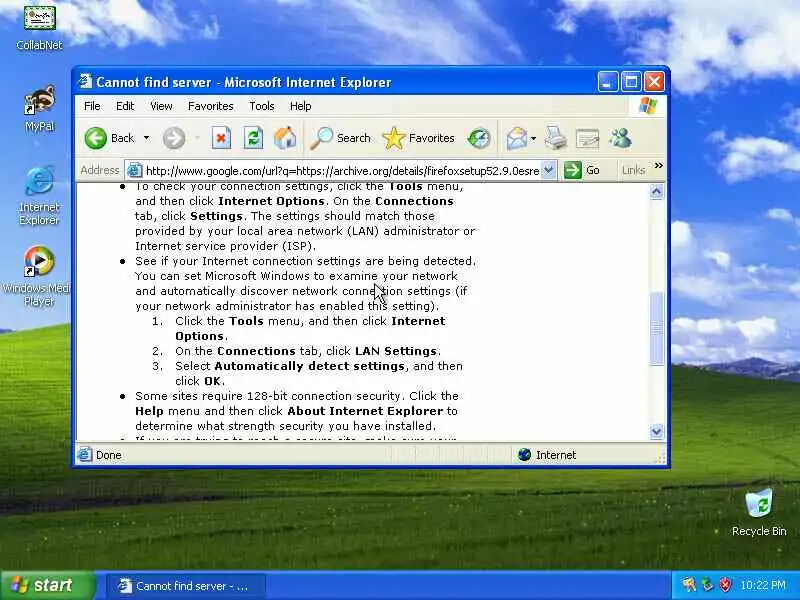Minimize the Internet Explorer window
Screen dimensions: 800x600
pos(608,82)
